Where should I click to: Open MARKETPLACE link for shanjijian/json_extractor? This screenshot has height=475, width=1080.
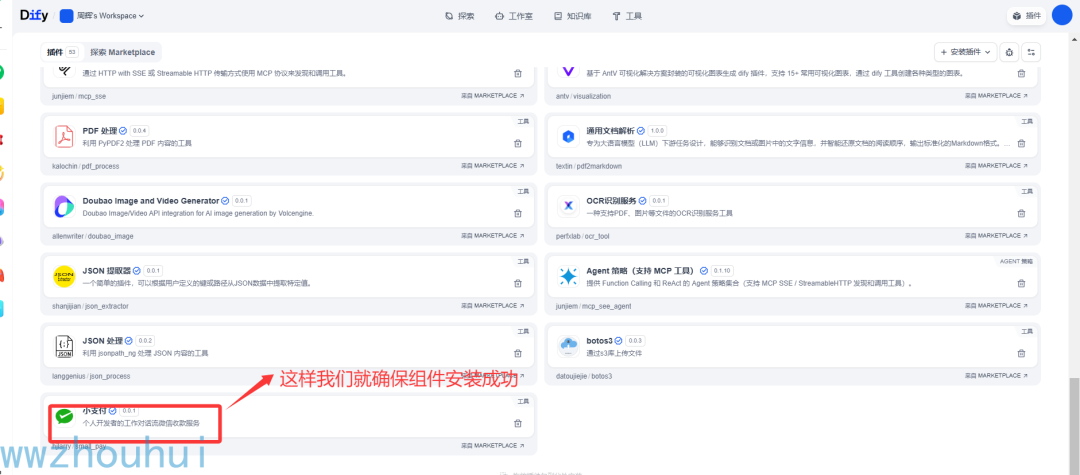(x=492, y=306)
